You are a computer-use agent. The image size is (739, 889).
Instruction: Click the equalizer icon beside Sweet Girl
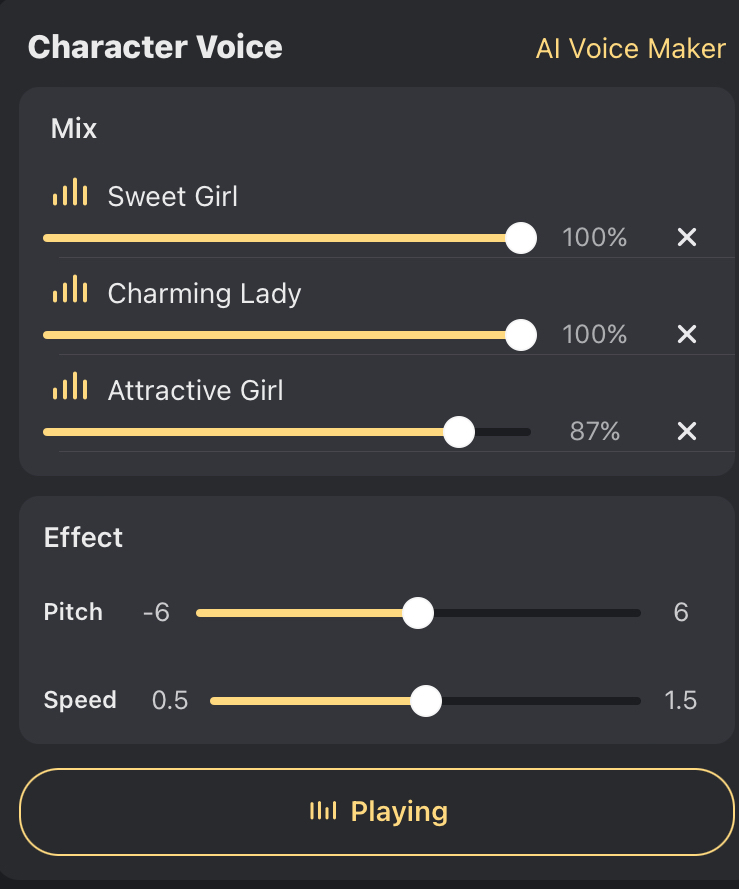pos(70,194)
